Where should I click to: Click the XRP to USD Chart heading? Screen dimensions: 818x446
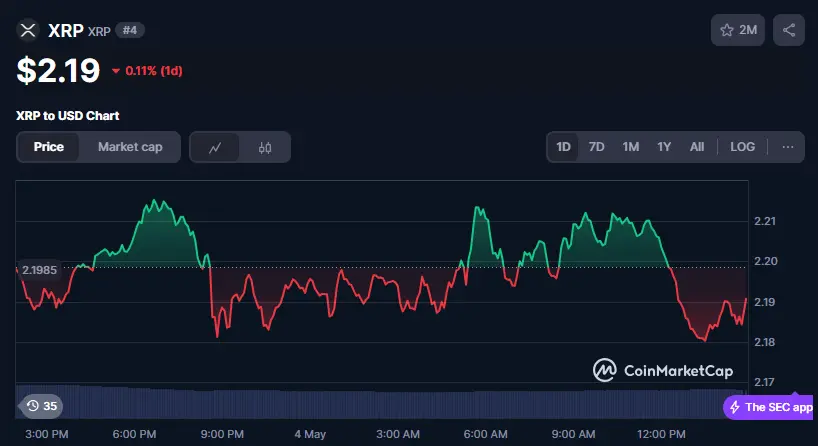(67, 116)
